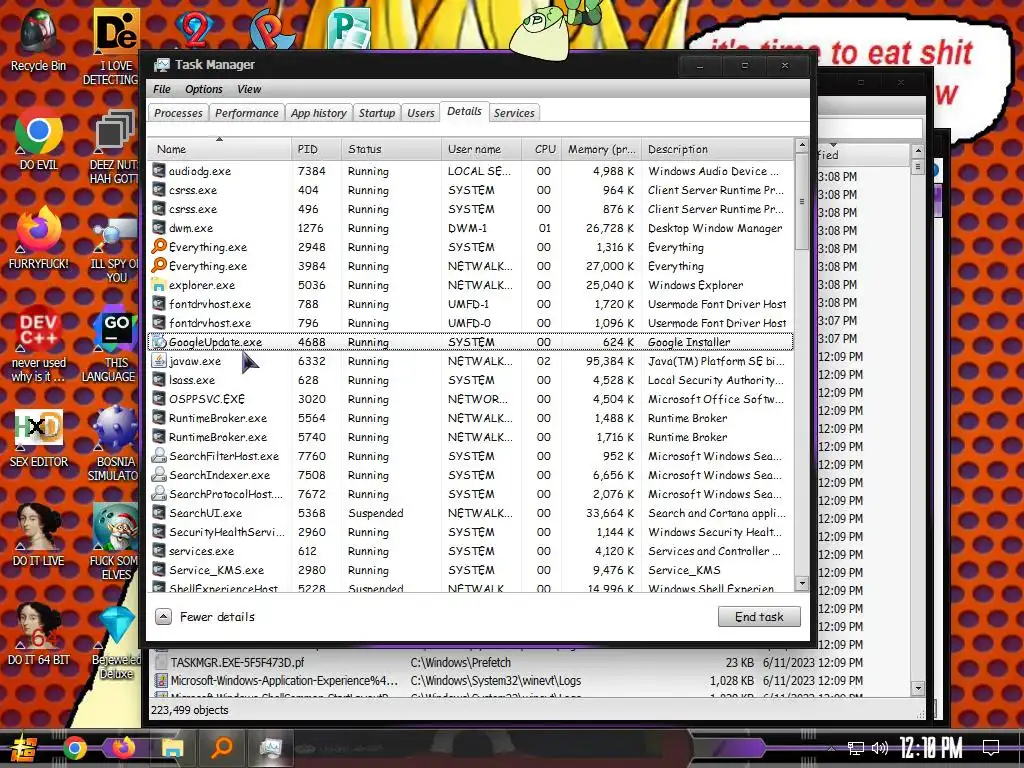The width and height of the screenshot is (1024, 768).
Task: Sort processes by the CPU column header
Action: pos(542,149)
